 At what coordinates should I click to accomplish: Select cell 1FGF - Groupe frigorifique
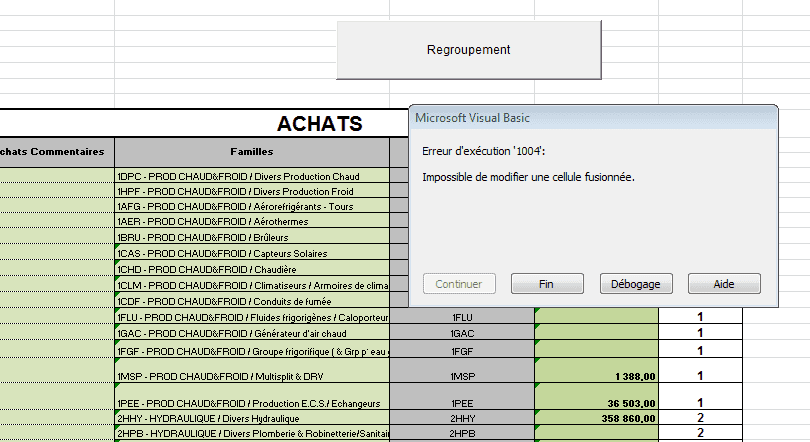(252, 349)
